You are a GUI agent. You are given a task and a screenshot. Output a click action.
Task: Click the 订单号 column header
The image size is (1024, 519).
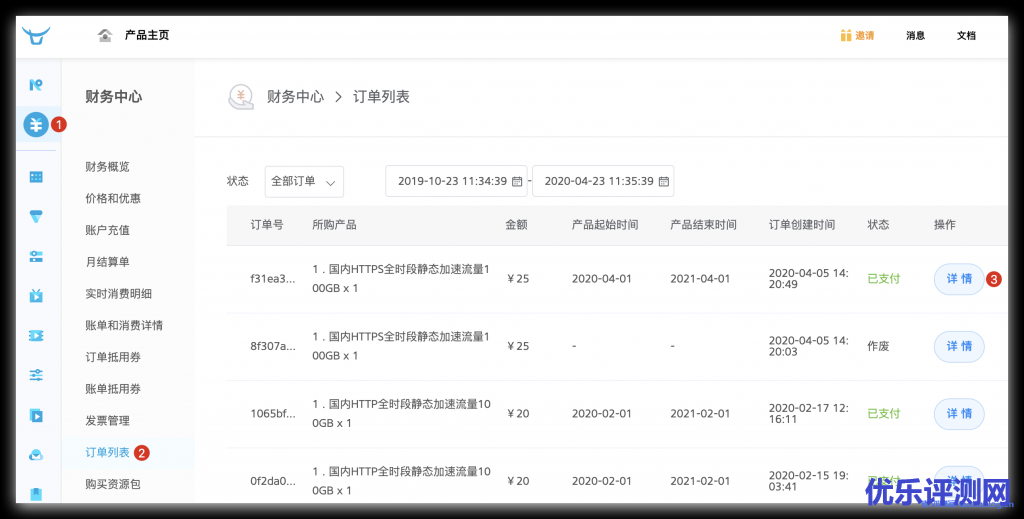267,225
